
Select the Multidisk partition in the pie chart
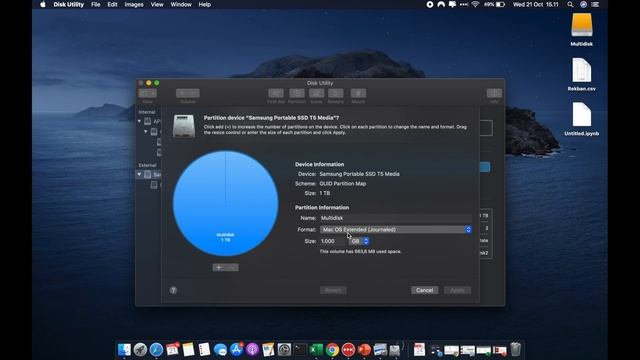[x=225, y=203]
